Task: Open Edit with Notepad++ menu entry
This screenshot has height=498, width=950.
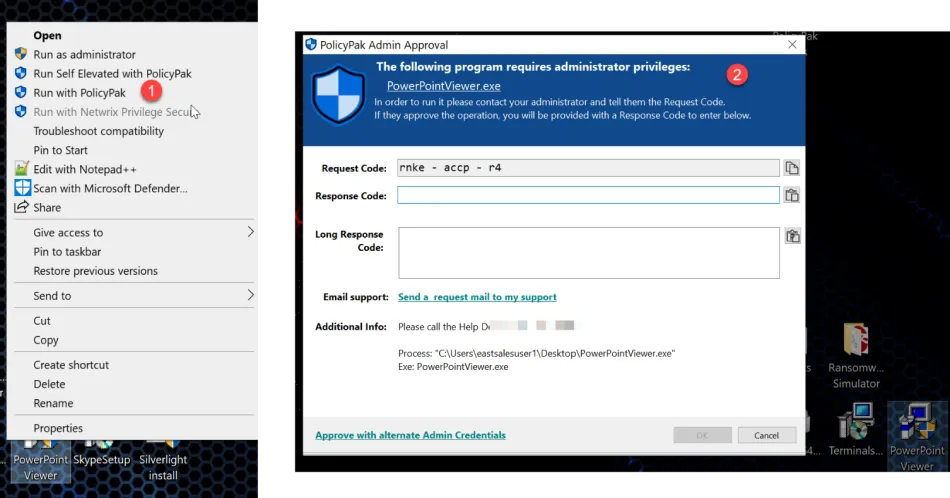Action: (85, 170)
